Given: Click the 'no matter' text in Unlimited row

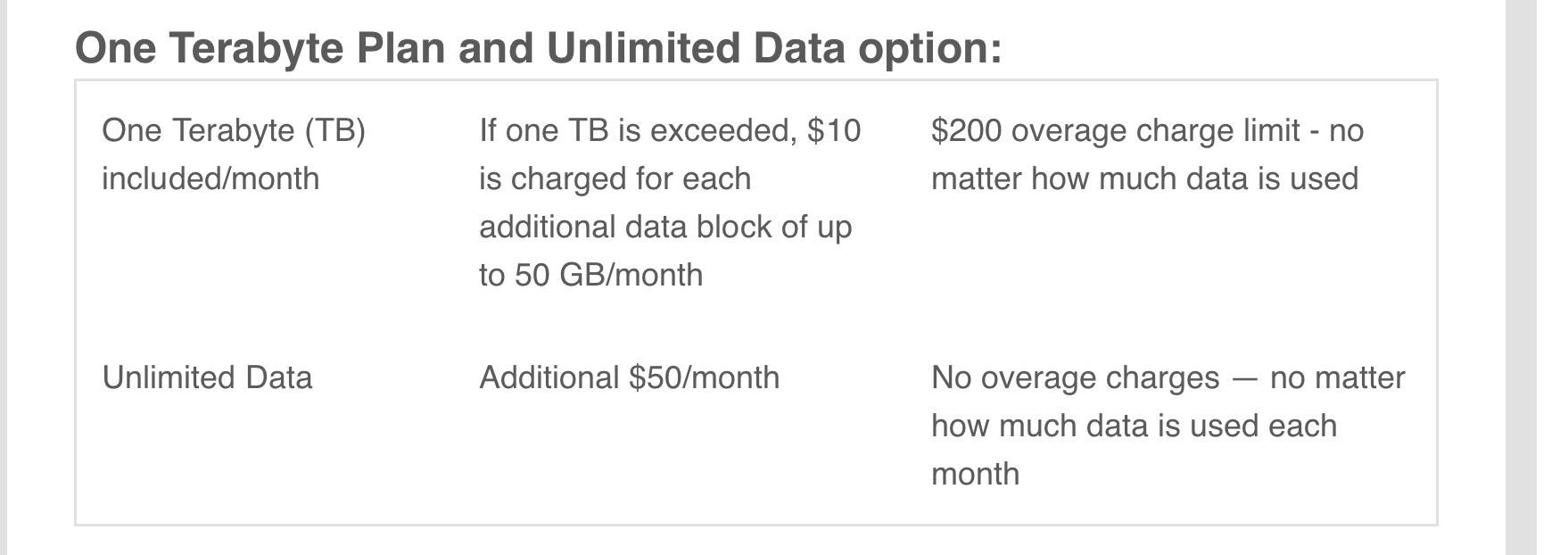Looking at the screenshot, I should [1337, 377].
